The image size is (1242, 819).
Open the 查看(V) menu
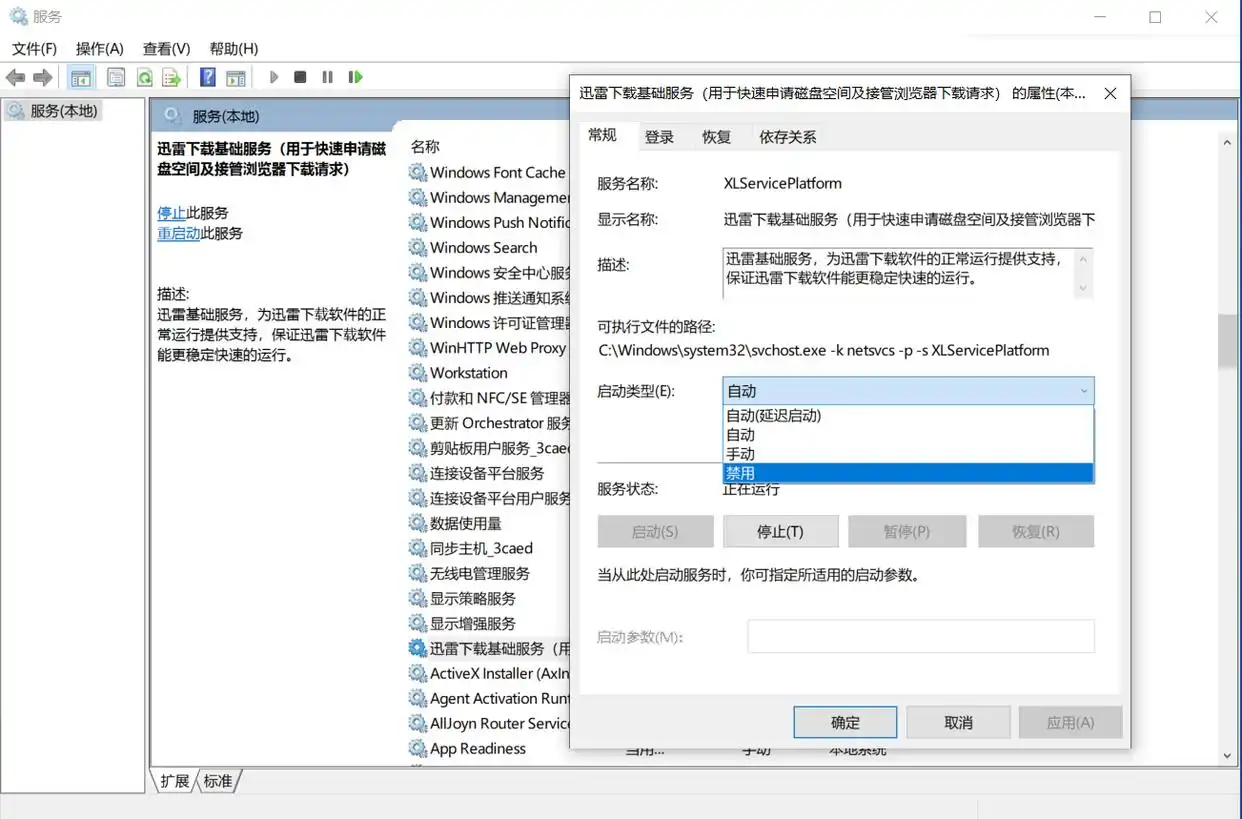(x=165, y=48)
